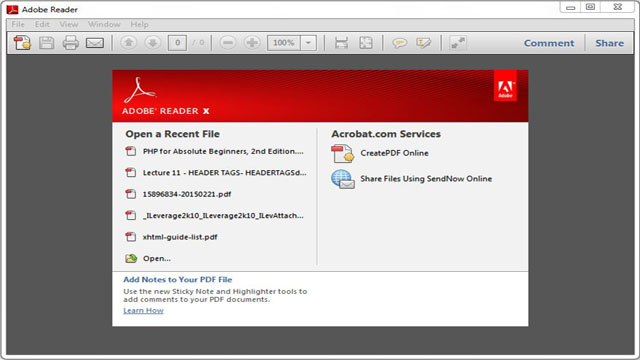This screenshot has height=360, width=640.
Task: Click the Learn How link
Action: (143, 311)
